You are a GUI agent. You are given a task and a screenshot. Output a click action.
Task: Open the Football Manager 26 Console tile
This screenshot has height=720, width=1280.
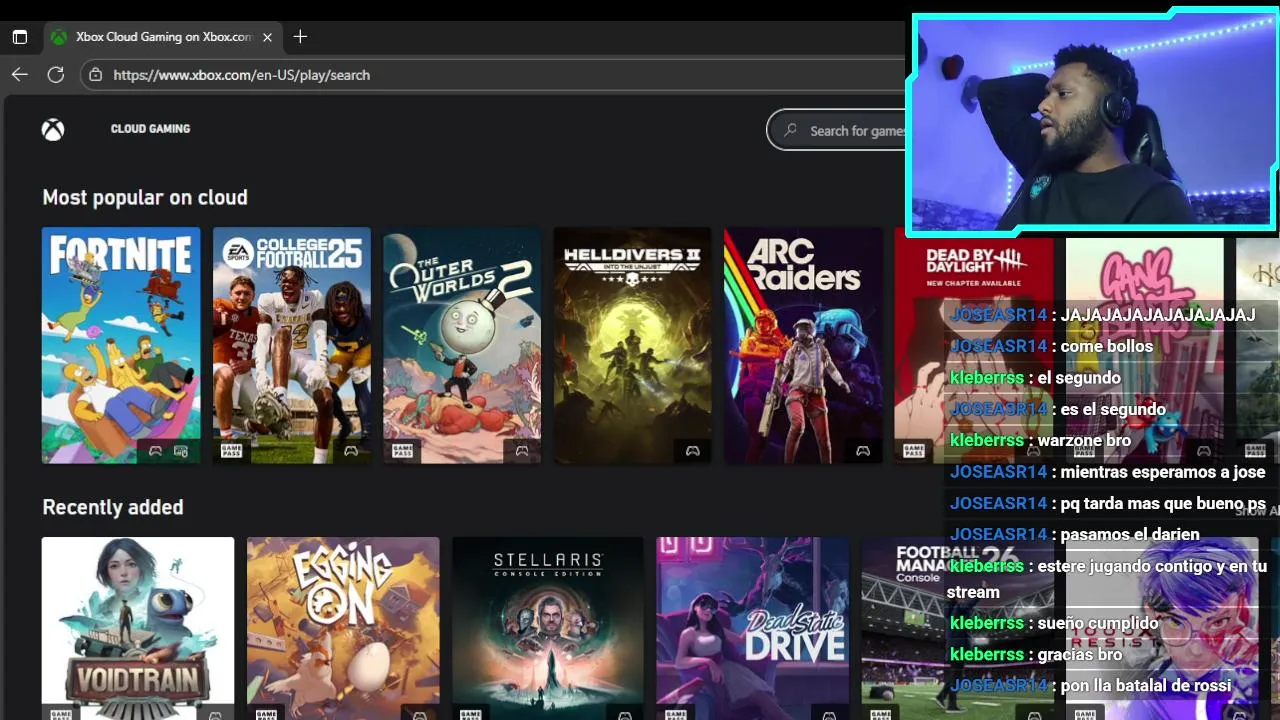pyautogui.click(x=957, y=628)
